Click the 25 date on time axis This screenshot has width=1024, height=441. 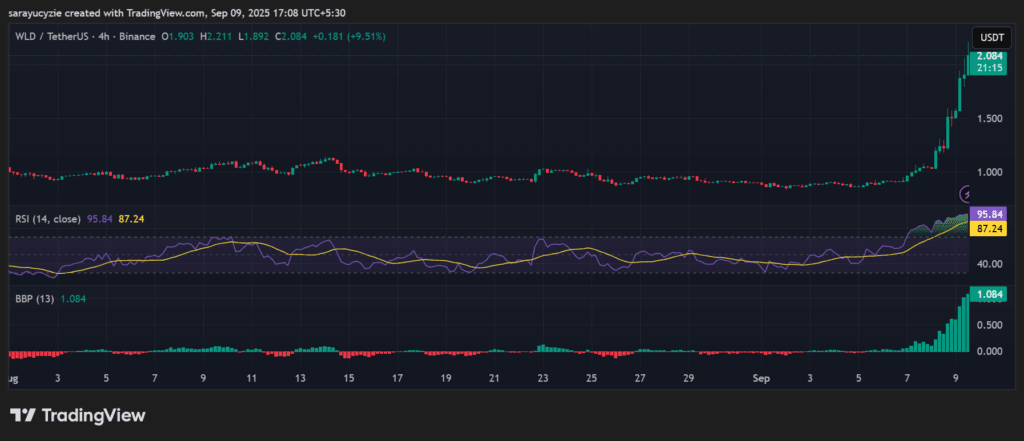[x=591, y=378]
